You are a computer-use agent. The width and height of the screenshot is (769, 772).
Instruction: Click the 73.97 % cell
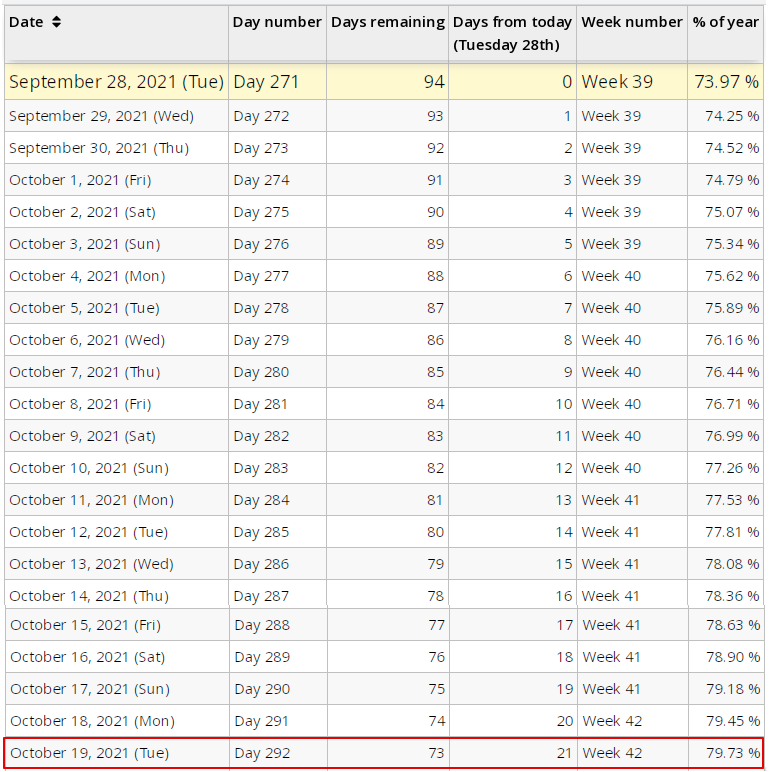727,82
